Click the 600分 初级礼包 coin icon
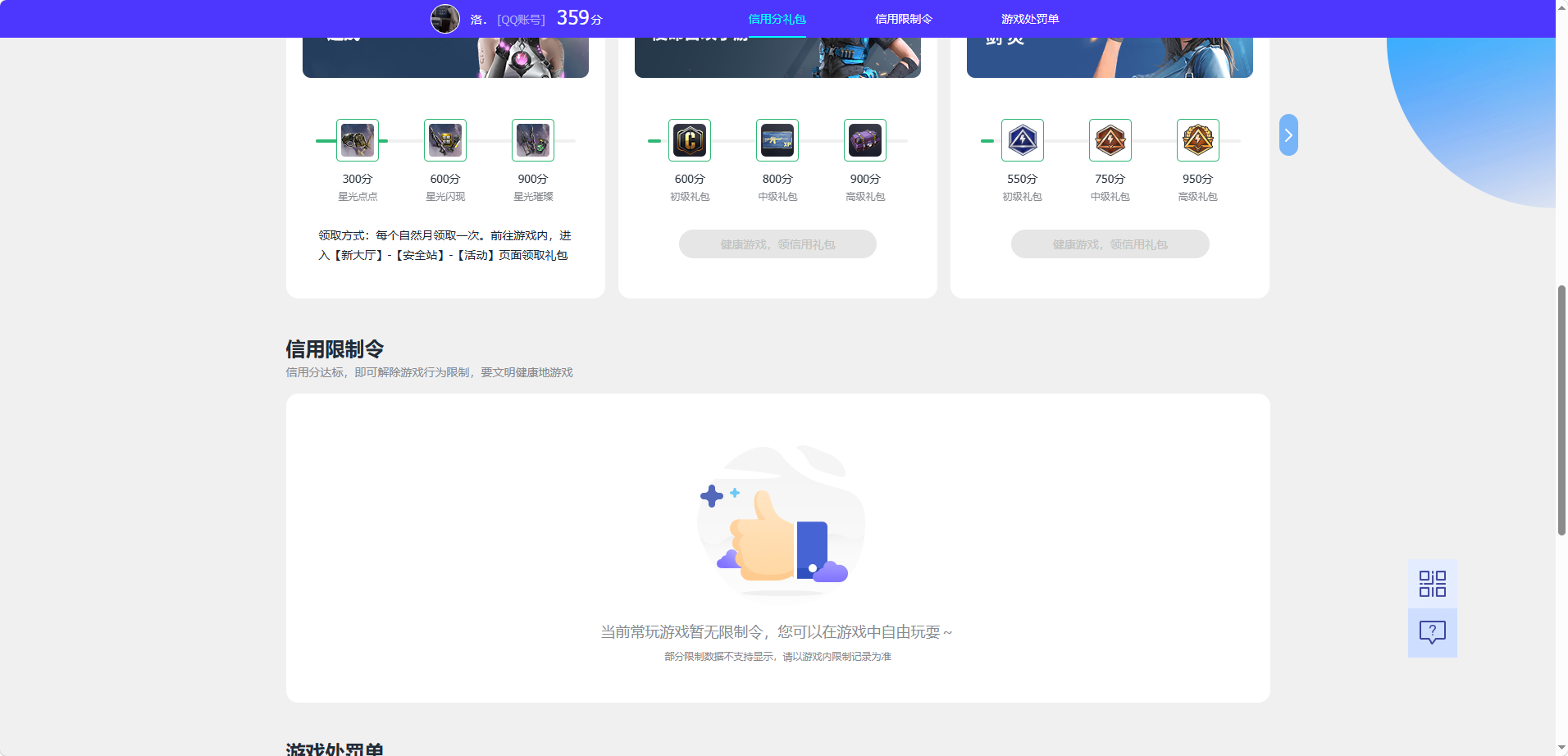1568x756 pixels. click(690, 140)
